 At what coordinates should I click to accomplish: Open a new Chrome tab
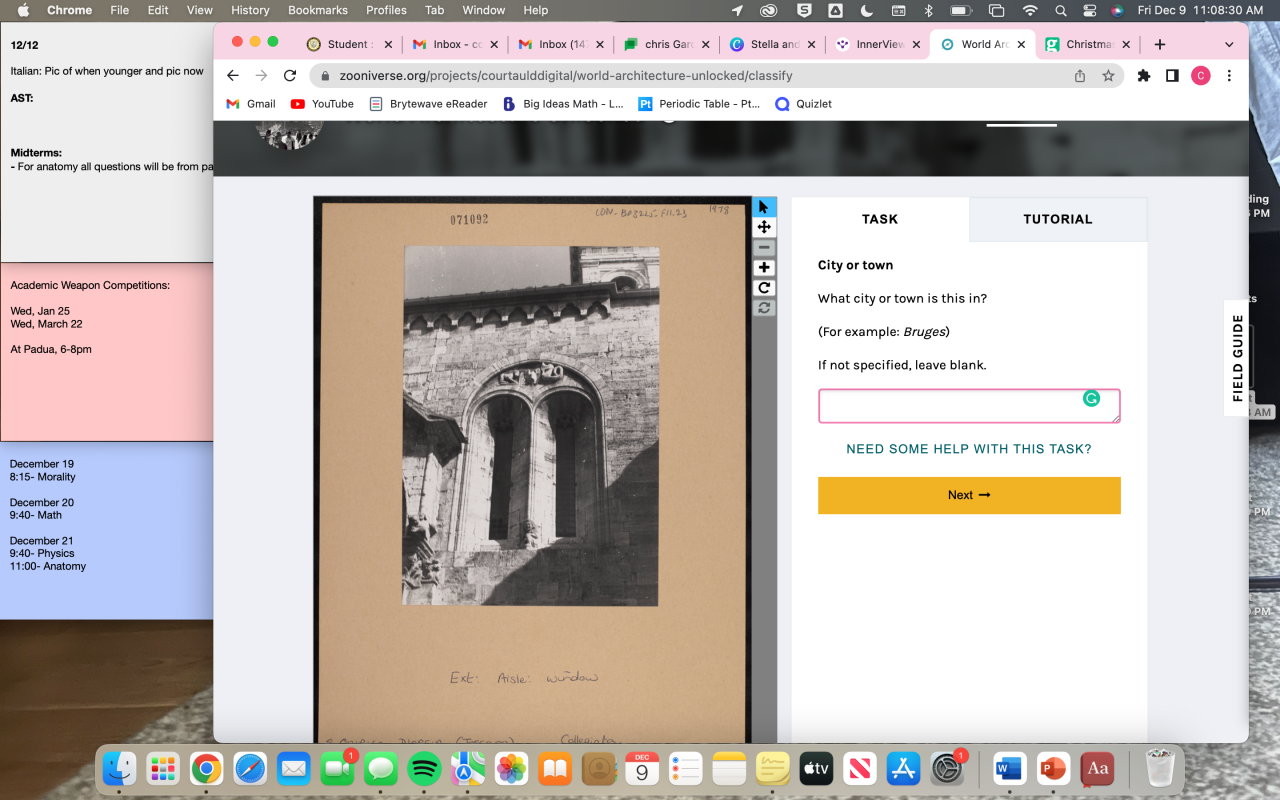click(1160, 44)
